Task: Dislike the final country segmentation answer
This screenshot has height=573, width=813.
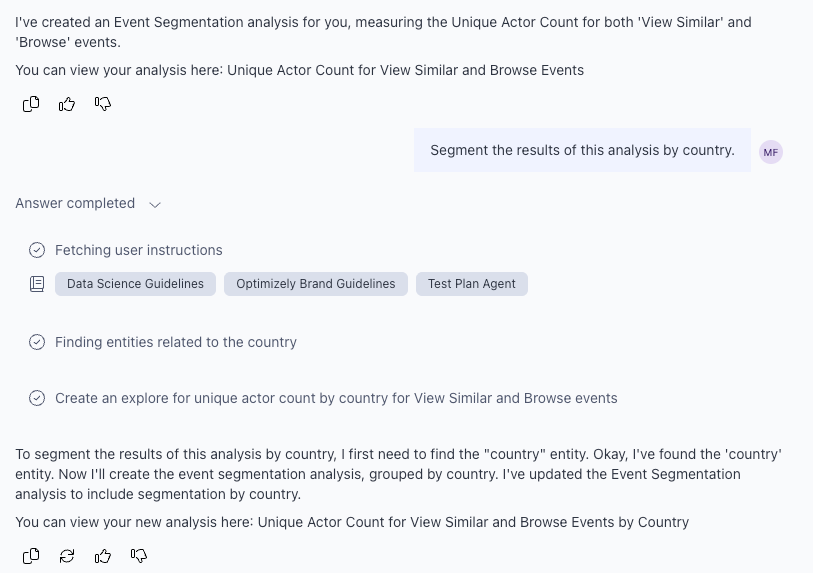Action: pos(139,556)
